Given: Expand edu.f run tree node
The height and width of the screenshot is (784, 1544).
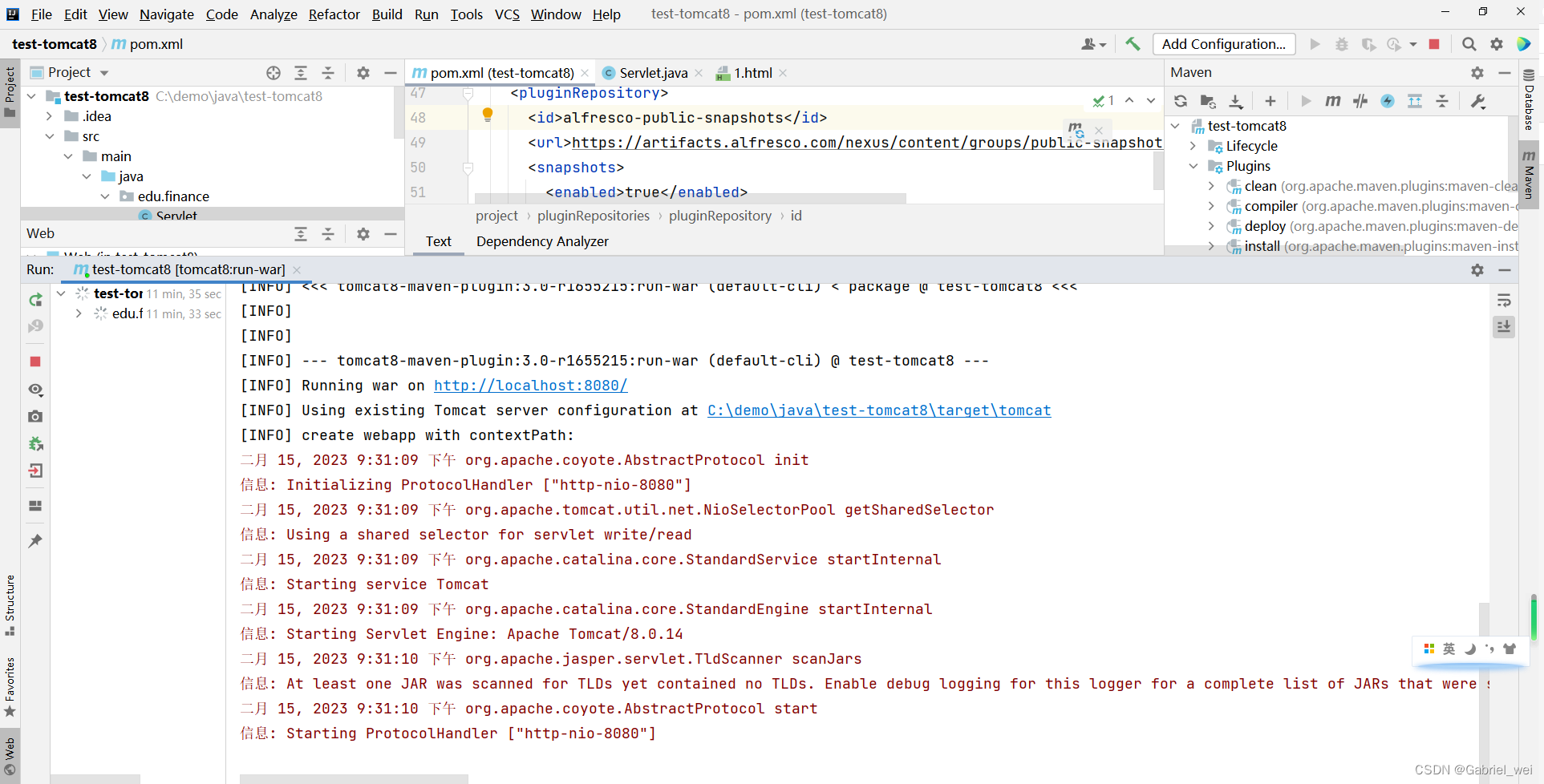Looking at the screenshot, I should point(78,313).
